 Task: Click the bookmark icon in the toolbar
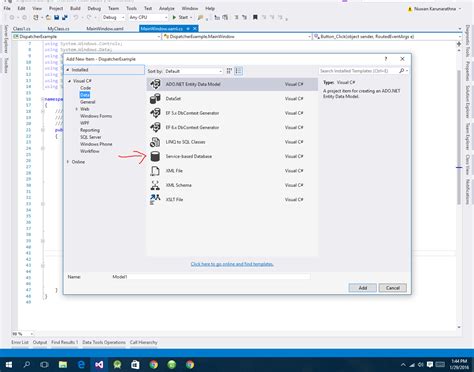tap(255, 17)
